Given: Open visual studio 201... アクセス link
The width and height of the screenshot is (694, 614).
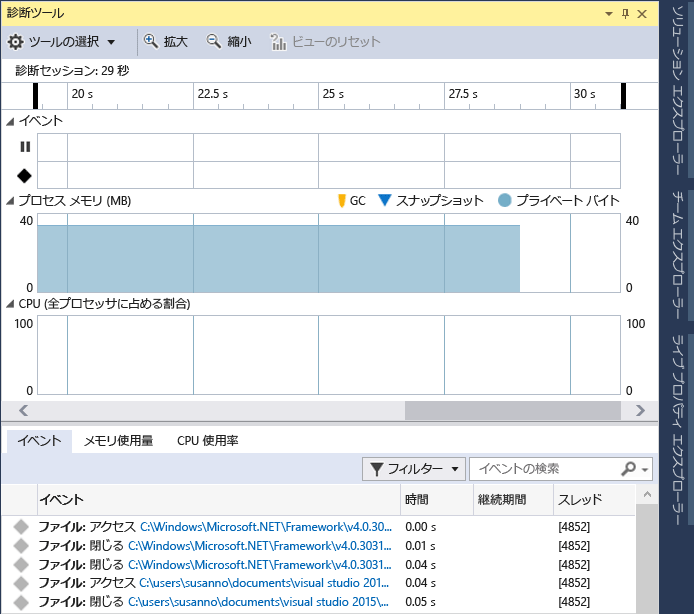Looking at the screenshot, I should click(x=264, y=583).
